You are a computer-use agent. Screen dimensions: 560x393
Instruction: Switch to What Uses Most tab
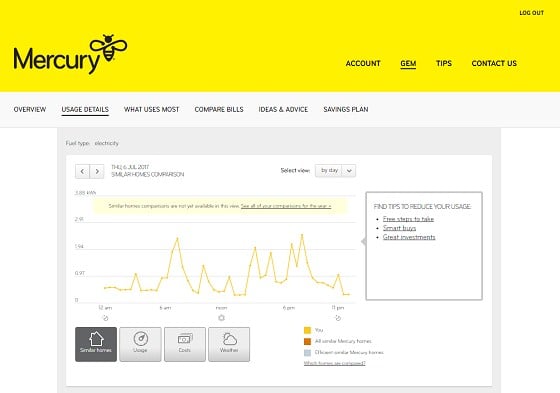click(x=151, y=109)
